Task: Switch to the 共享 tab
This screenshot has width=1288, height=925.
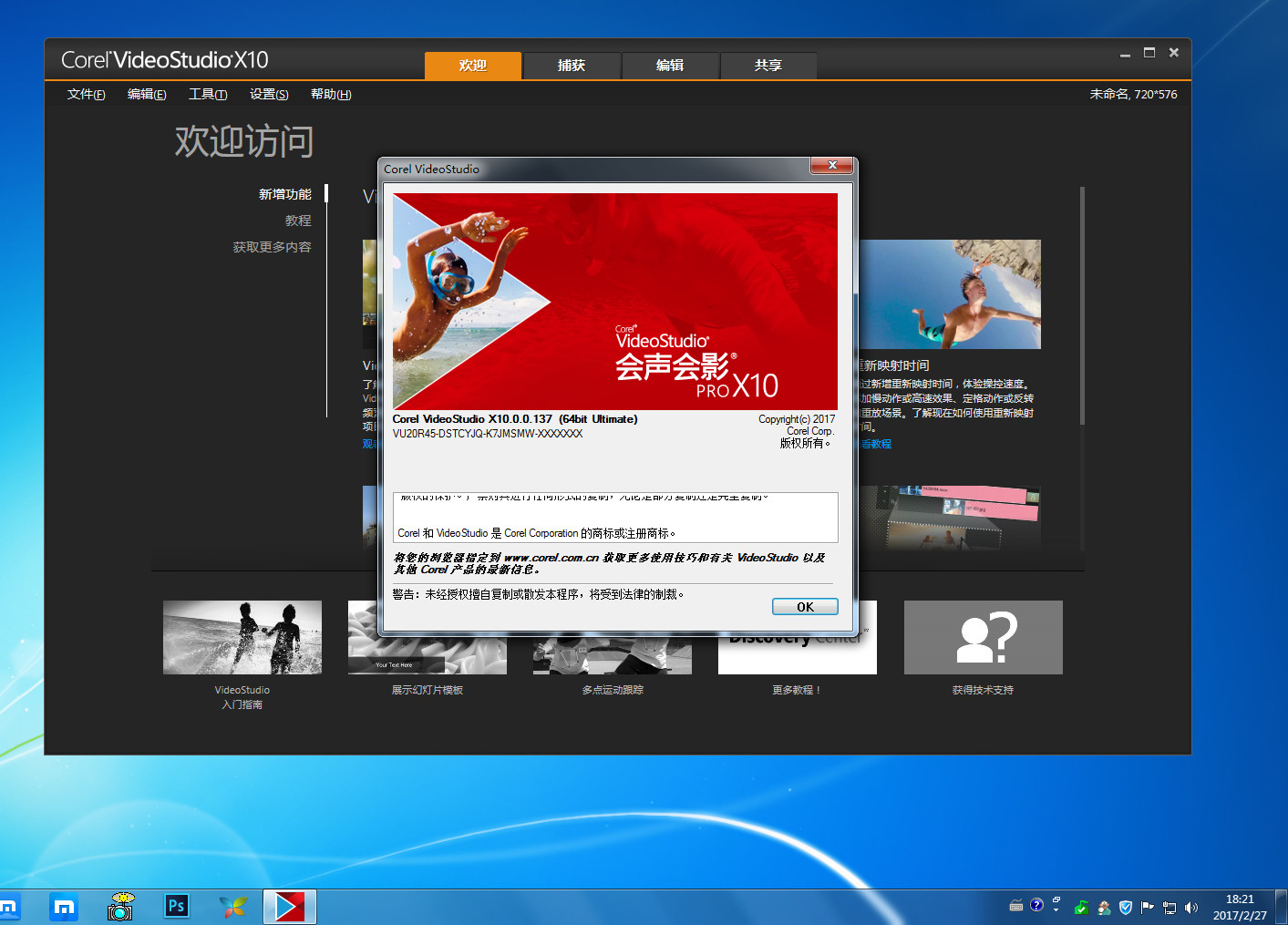Action: point(768,66)
